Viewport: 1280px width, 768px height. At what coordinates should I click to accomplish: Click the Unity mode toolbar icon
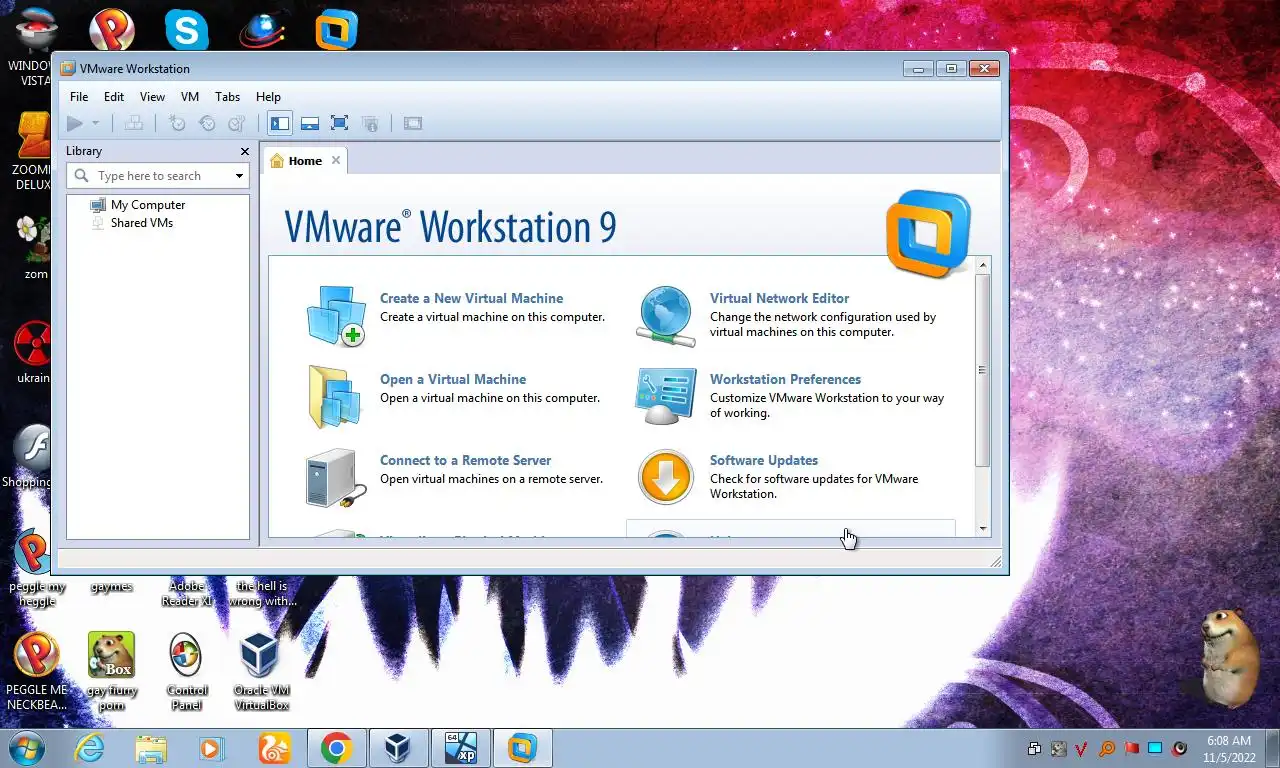tap(370, 123)
